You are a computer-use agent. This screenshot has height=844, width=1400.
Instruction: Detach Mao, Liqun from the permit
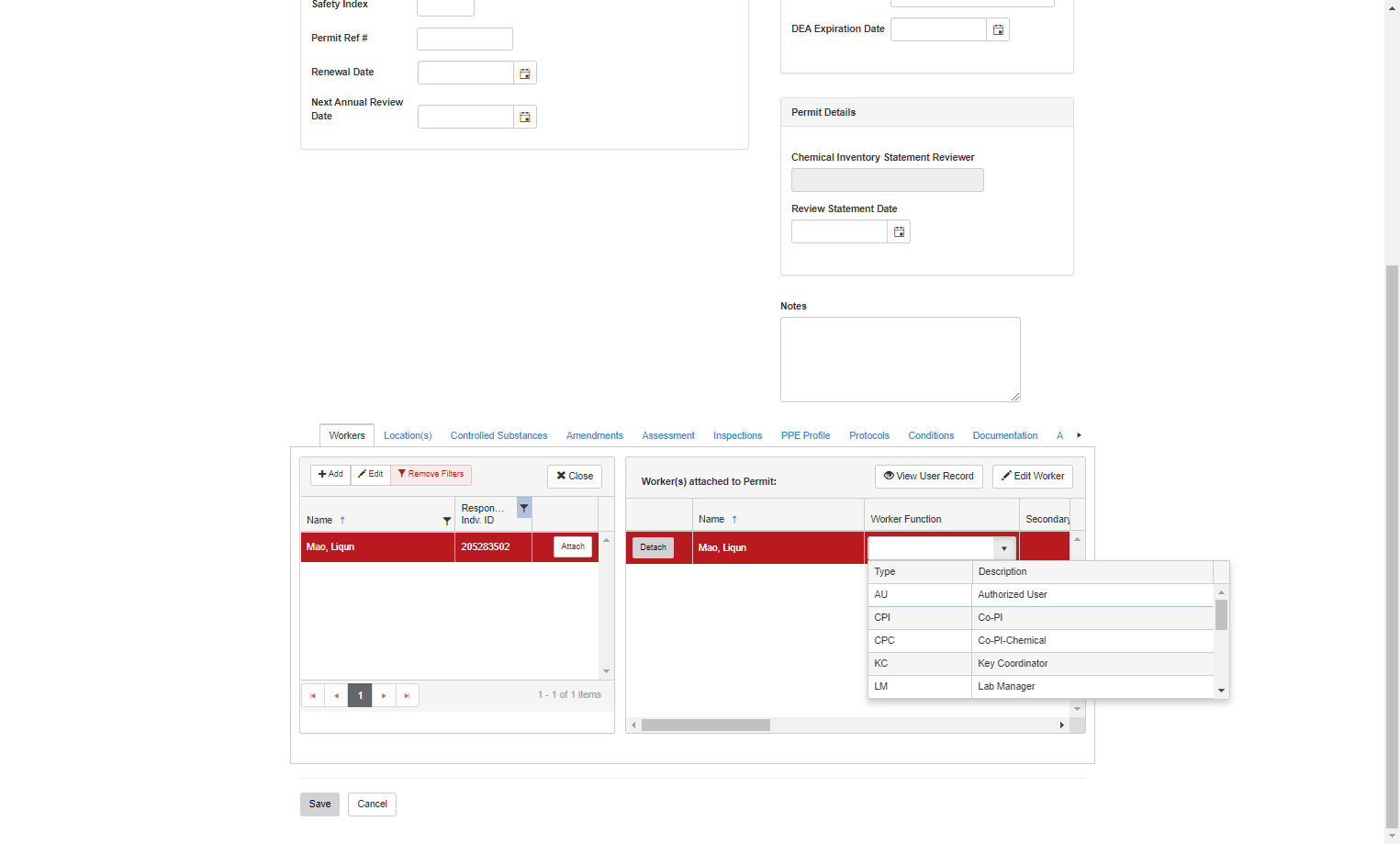click(653, 548)
